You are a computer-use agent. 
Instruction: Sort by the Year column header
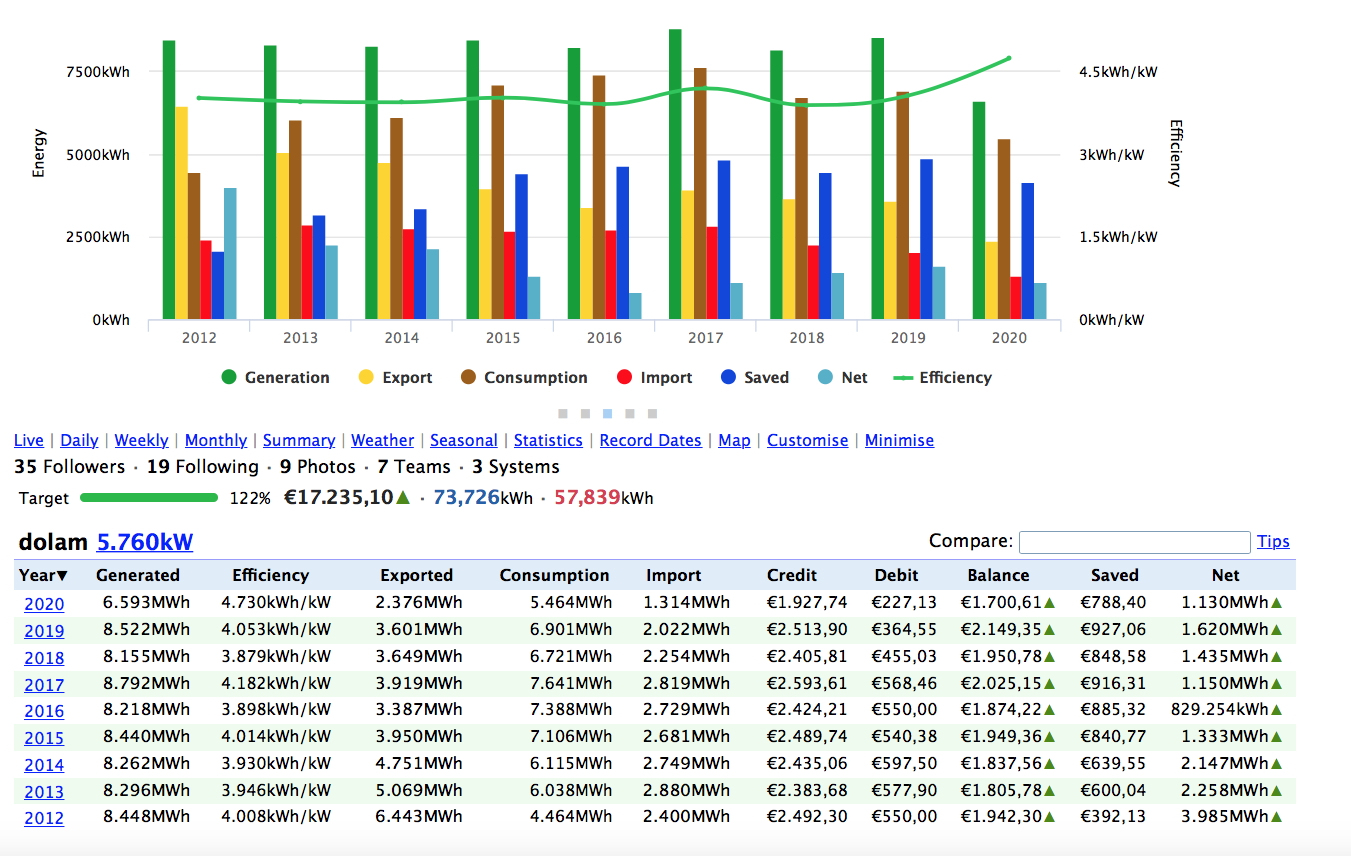click(x=43, y=575)
